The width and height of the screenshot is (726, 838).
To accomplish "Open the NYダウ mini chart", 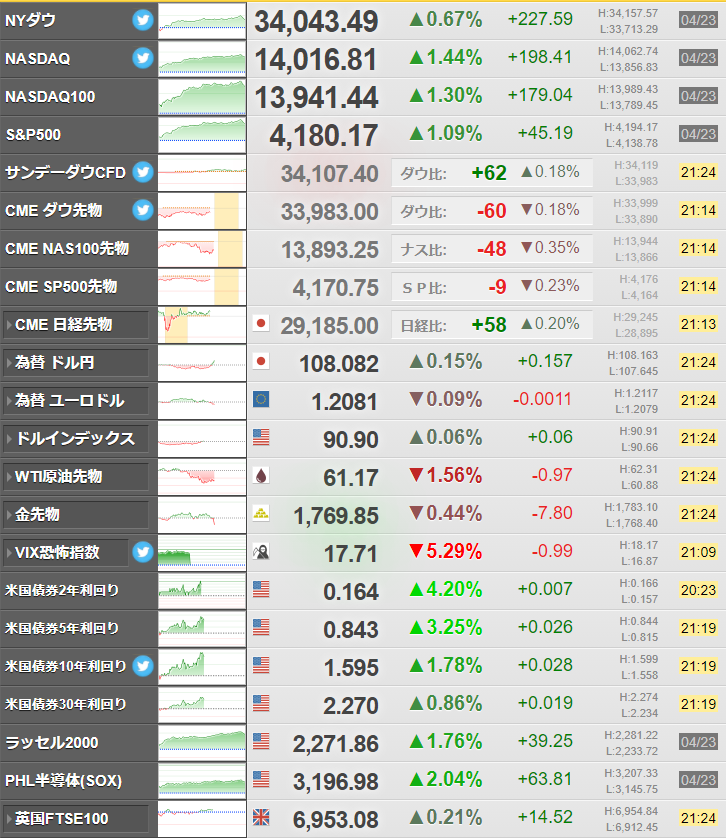I will pyautogui.click(x=202, y=21).
